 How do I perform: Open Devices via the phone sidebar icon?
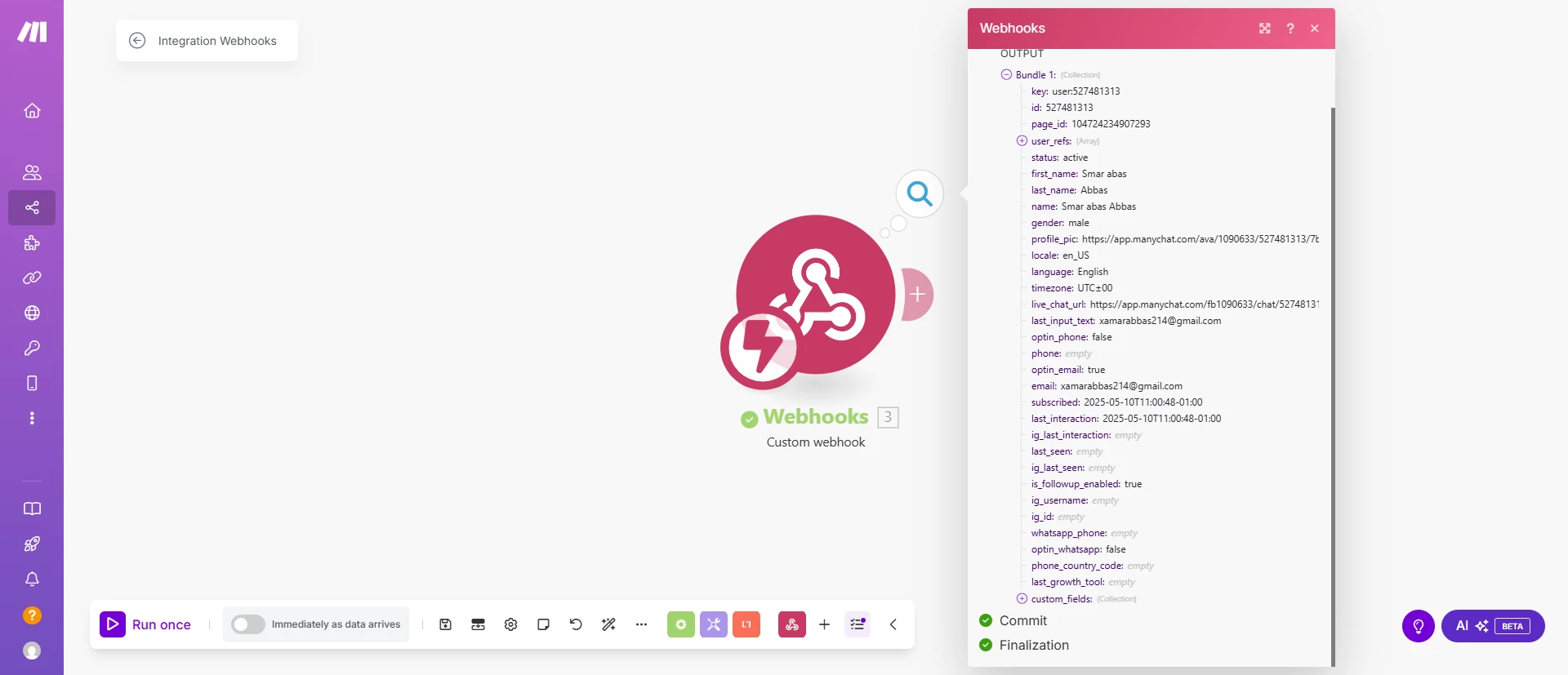(32, 383)
